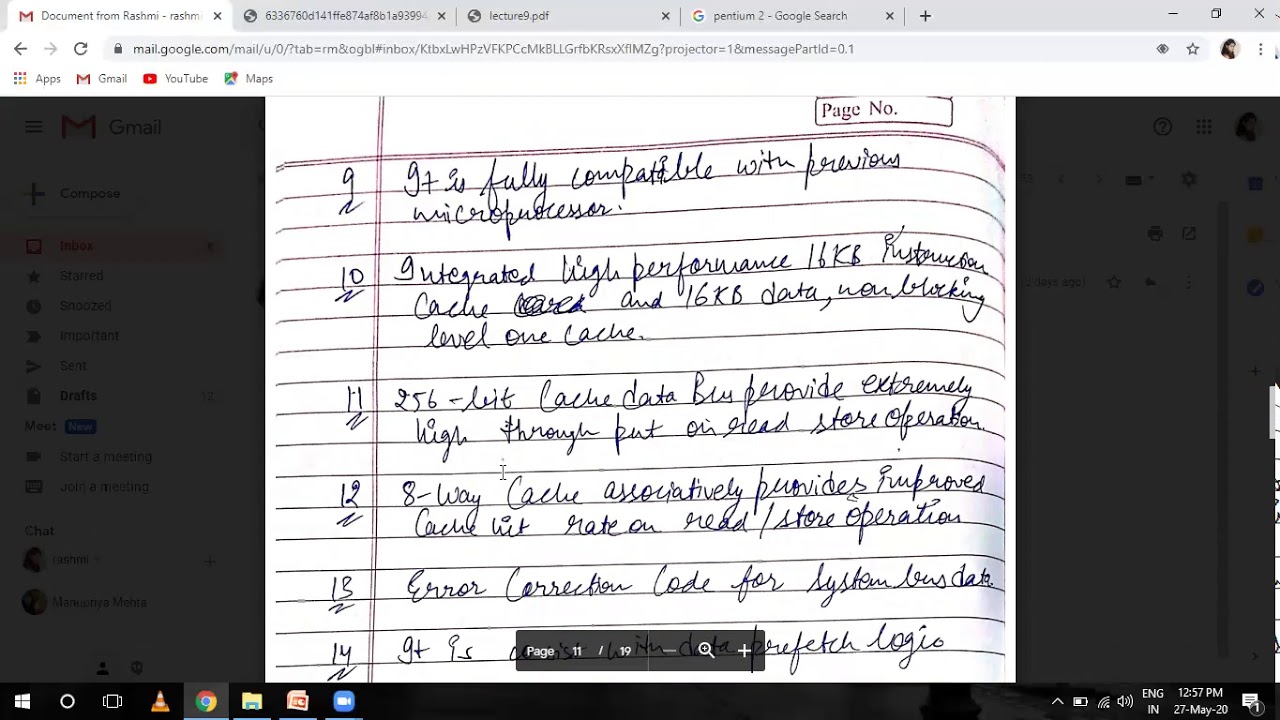
Task: Click Compose in Gmail sidebar
Action: (x=74, y=193)
